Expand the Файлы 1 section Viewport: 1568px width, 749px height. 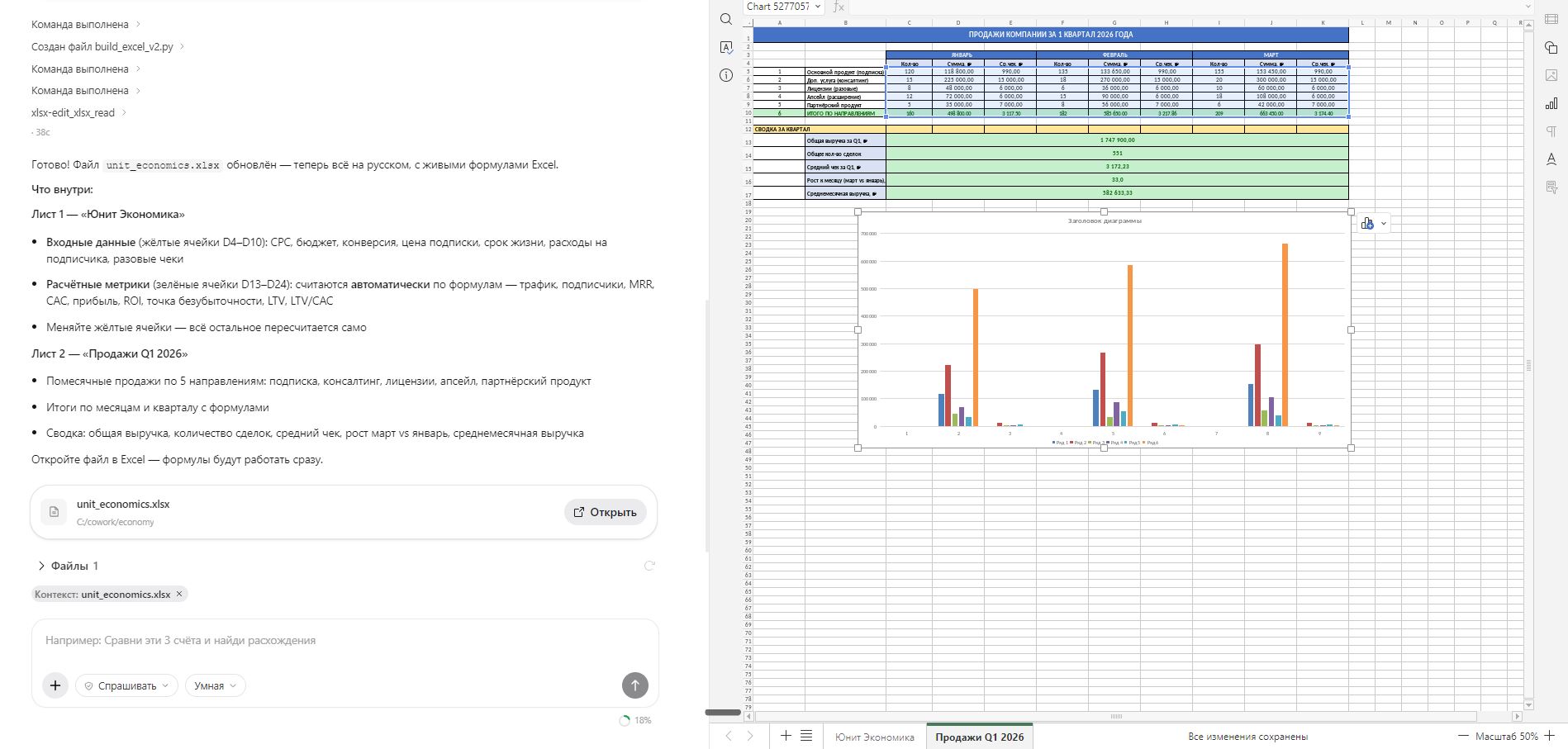(69, 566)
